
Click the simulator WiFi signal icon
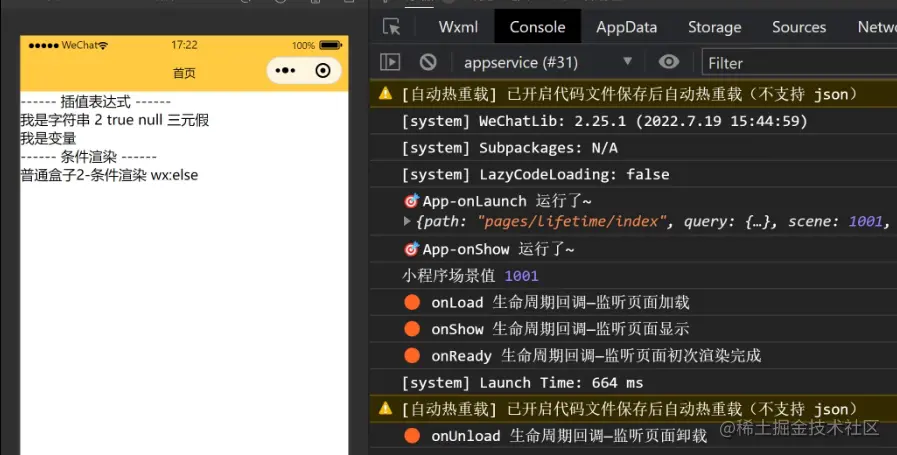point(103,45)
